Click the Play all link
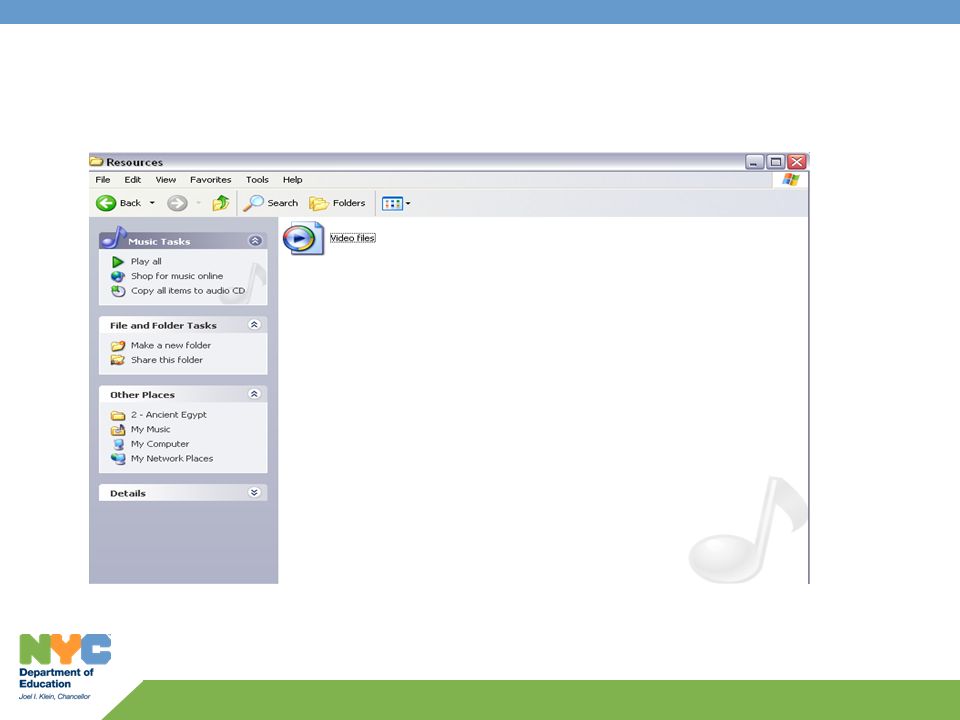The height and width of the screenshot is (720, 960). tap(146, 261)
